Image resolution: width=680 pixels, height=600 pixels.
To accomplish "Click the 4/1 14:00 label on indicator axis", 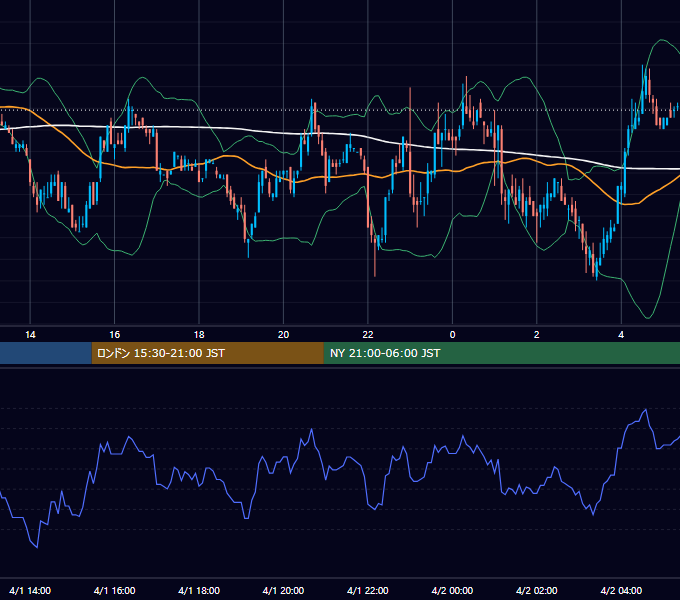I will (x=30, y=590).
